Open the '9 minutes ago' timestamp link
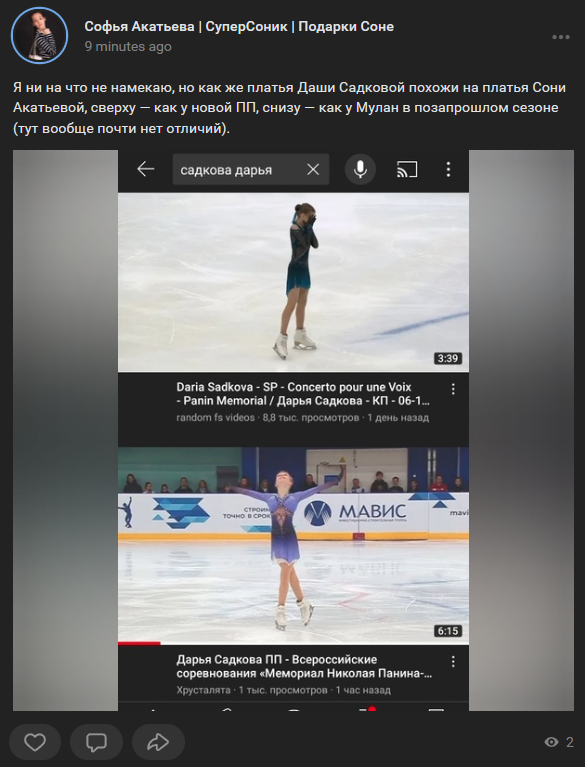Screen dimensions: 585x767 [128, 46]
